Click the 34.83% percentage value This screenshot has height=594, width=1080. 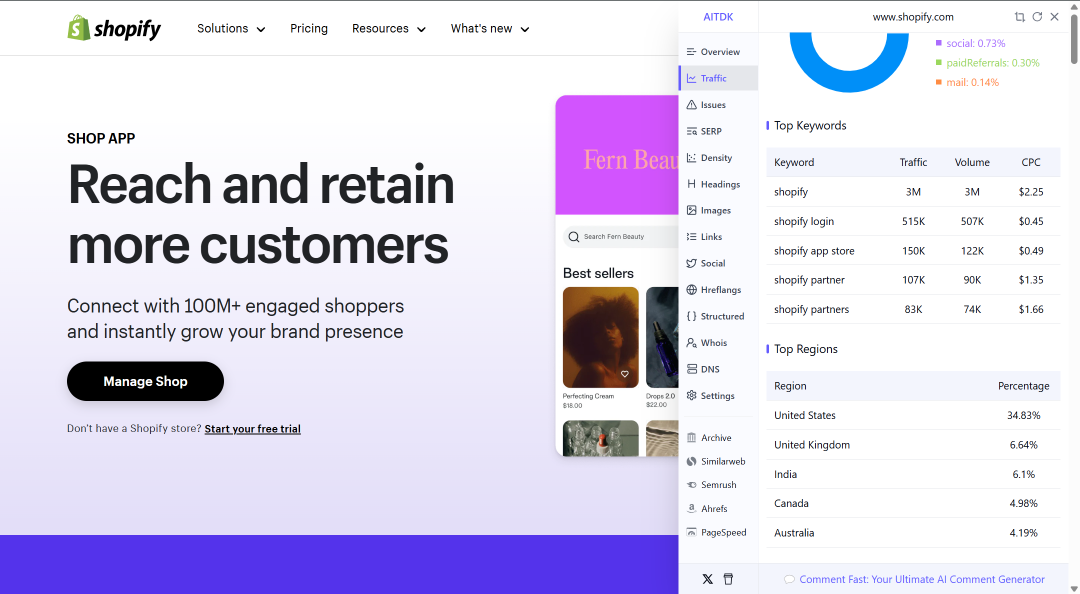(1024, 416)
